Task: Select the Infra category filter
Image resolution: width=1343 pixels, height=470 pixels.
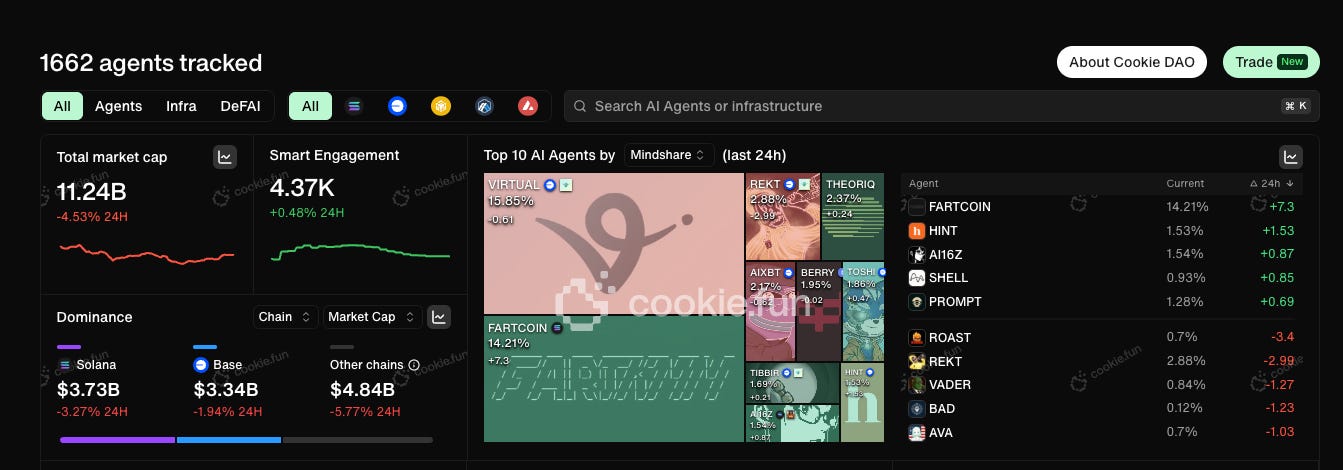Action: coord(181,106)
